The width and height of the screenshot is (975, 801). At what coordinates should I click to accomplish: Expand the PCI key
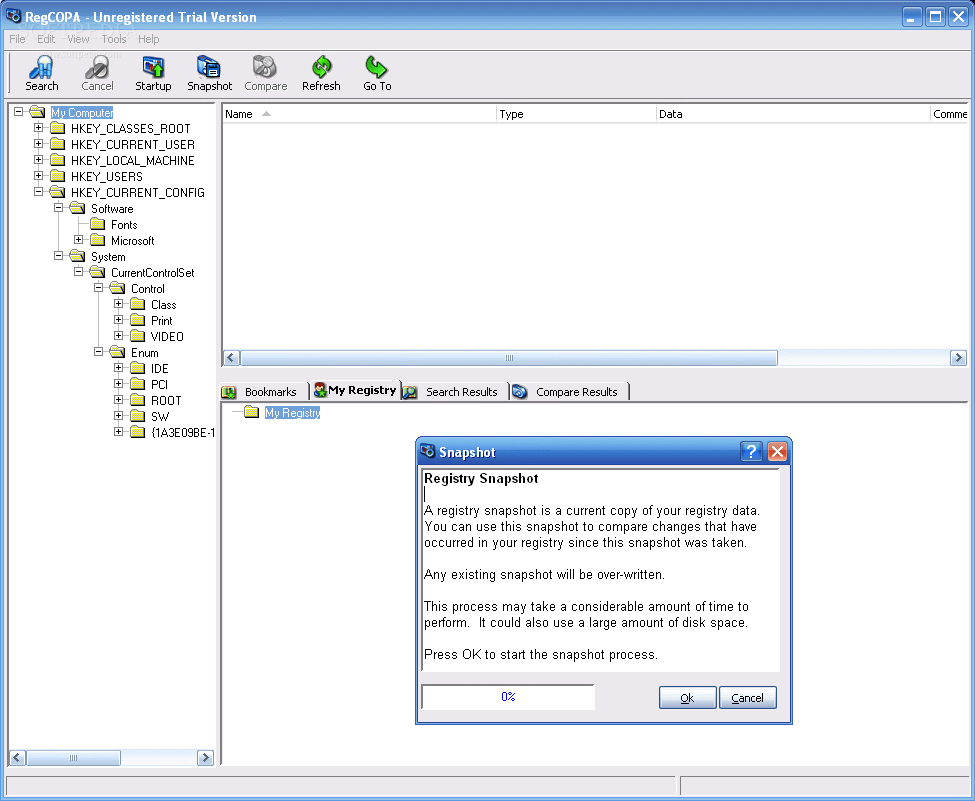[x=118, y=384]
